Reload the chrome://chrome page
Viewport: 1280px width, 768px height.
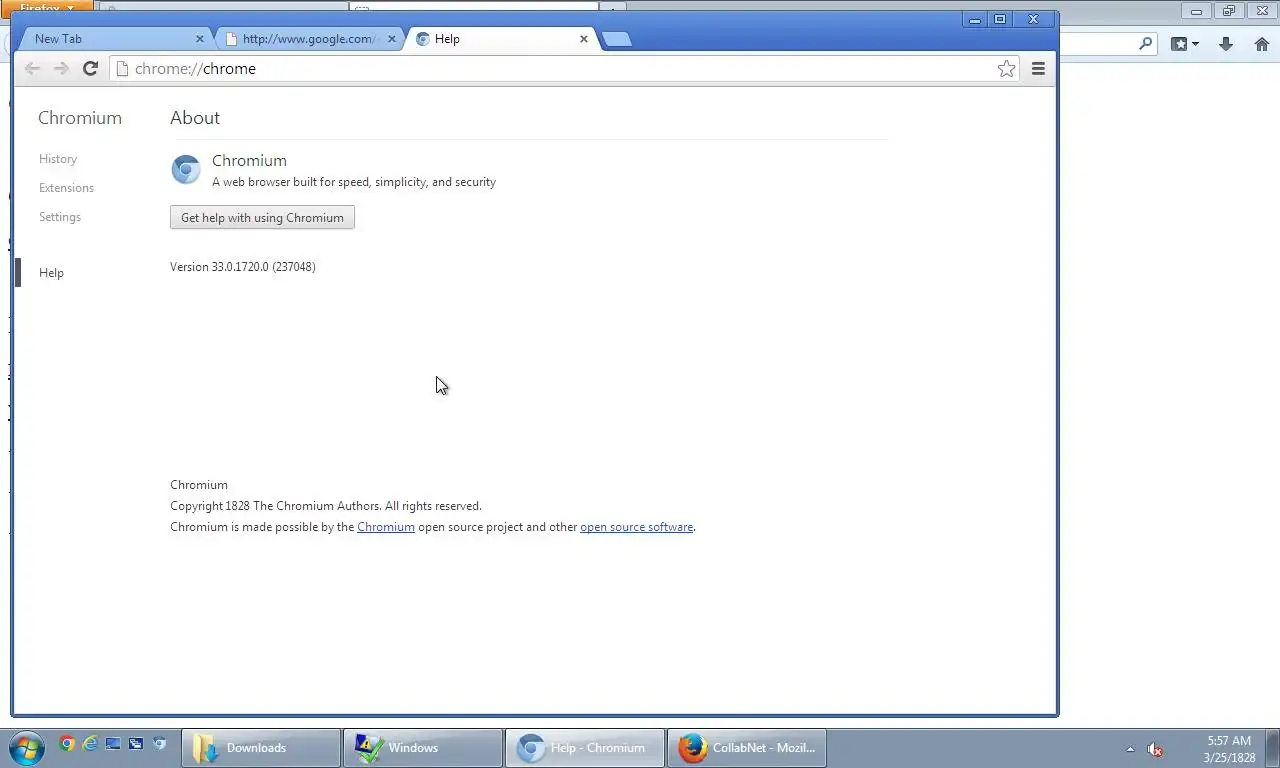click(x=90, y=68)
